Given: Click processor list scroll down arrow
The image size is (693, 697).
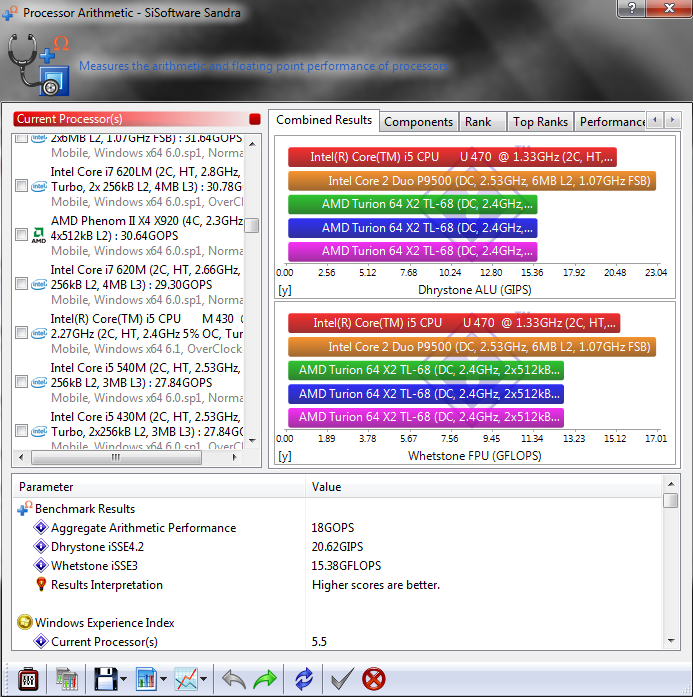Looking at the screenshot, I should point(252,441).
